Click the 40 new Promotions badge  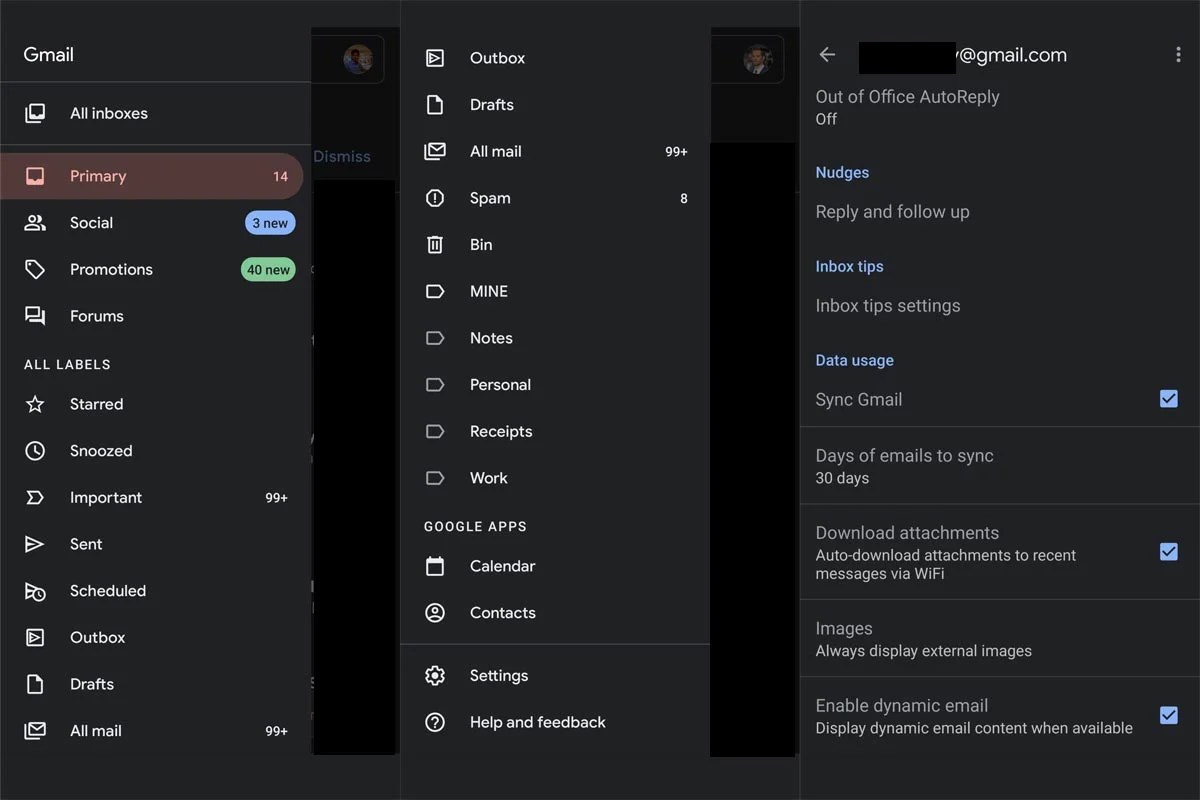click(x=268, y=269)
